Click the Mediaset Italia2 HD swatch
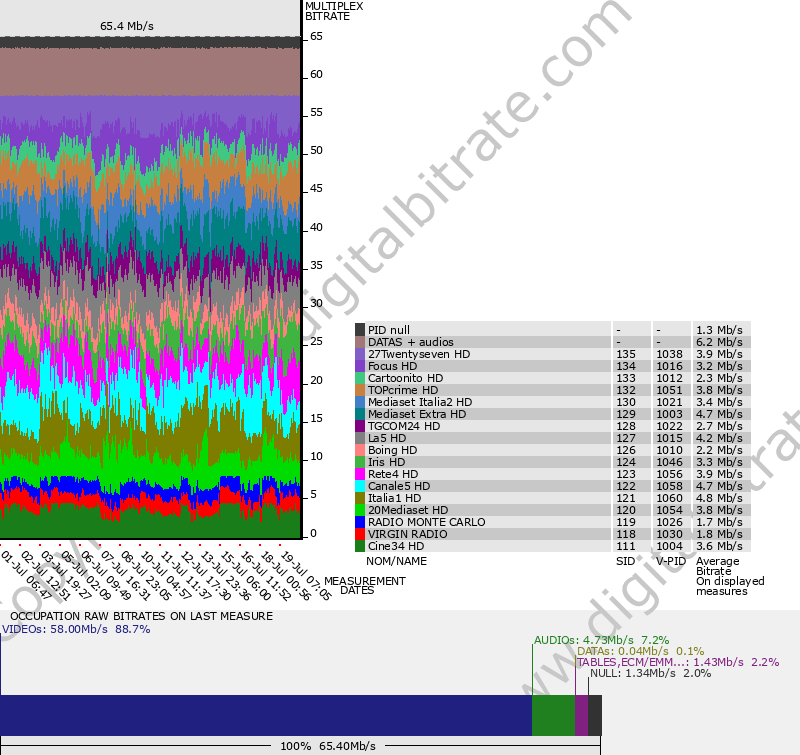This screenshot has width=800, height=755. pos(360,401)
